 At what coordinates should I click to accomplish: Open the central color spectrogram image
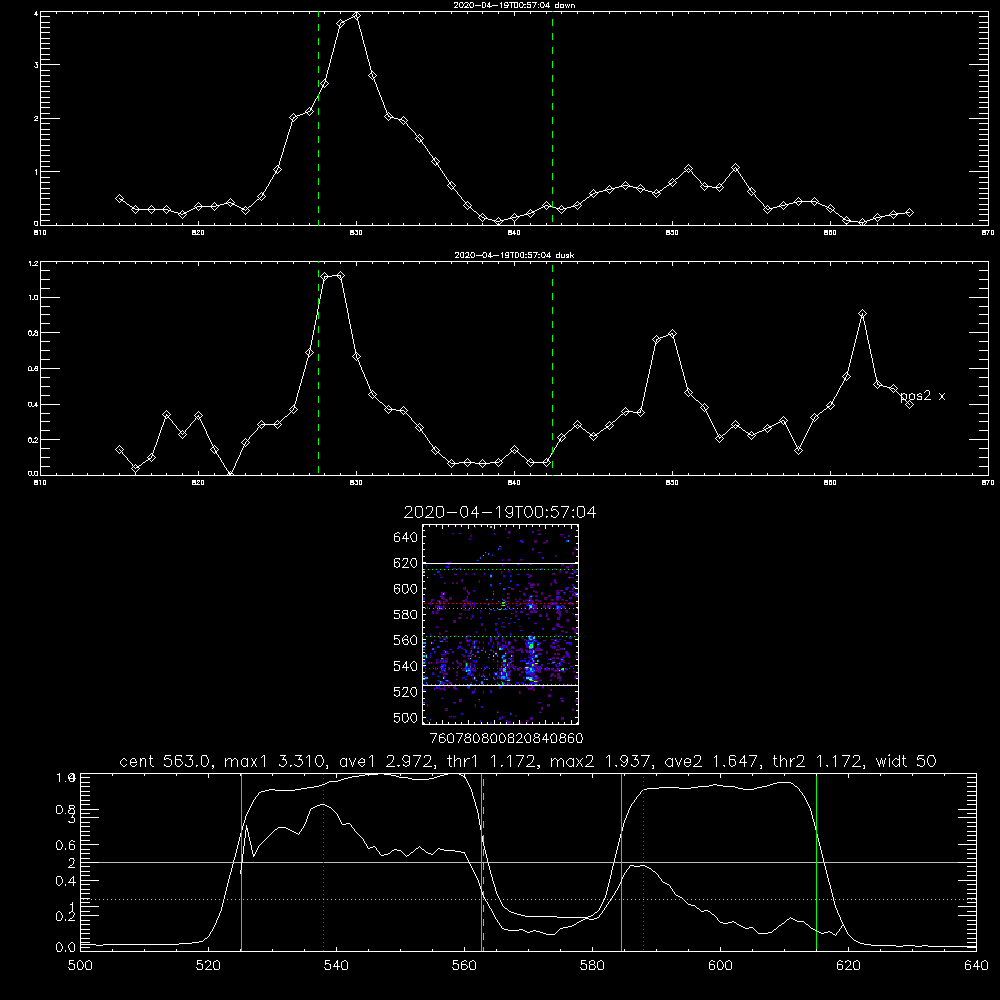pos(501,624)
